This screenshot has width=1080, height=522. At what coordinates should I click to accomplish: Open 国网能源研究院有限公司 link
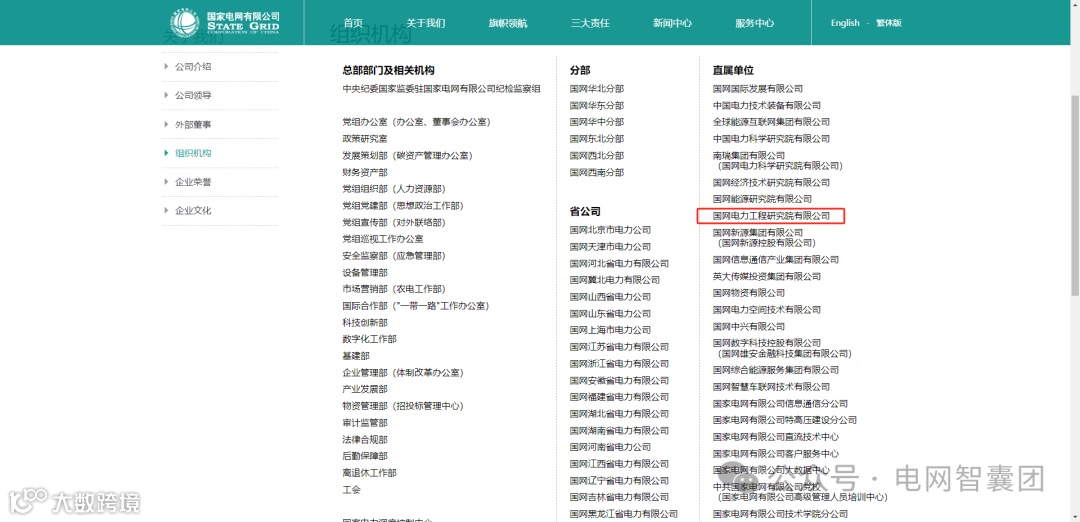[x=762, y=199]
